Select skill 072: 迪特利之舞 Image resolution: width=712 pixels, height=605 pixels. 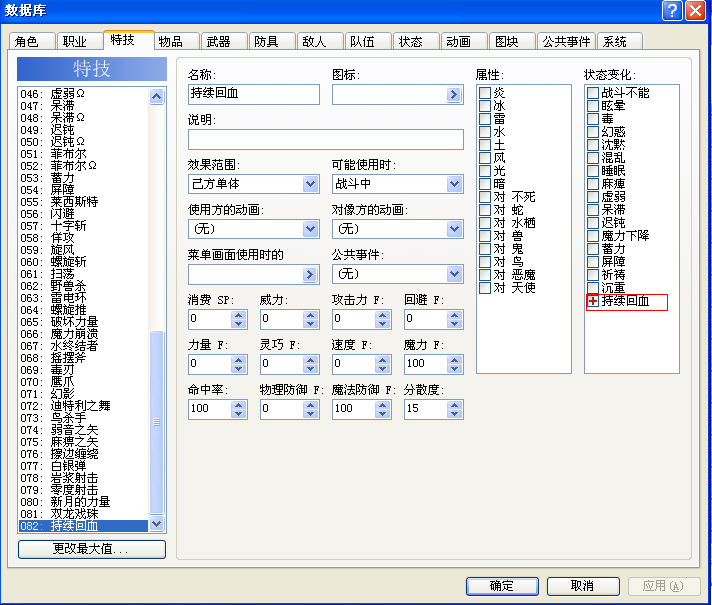[83, 406]
